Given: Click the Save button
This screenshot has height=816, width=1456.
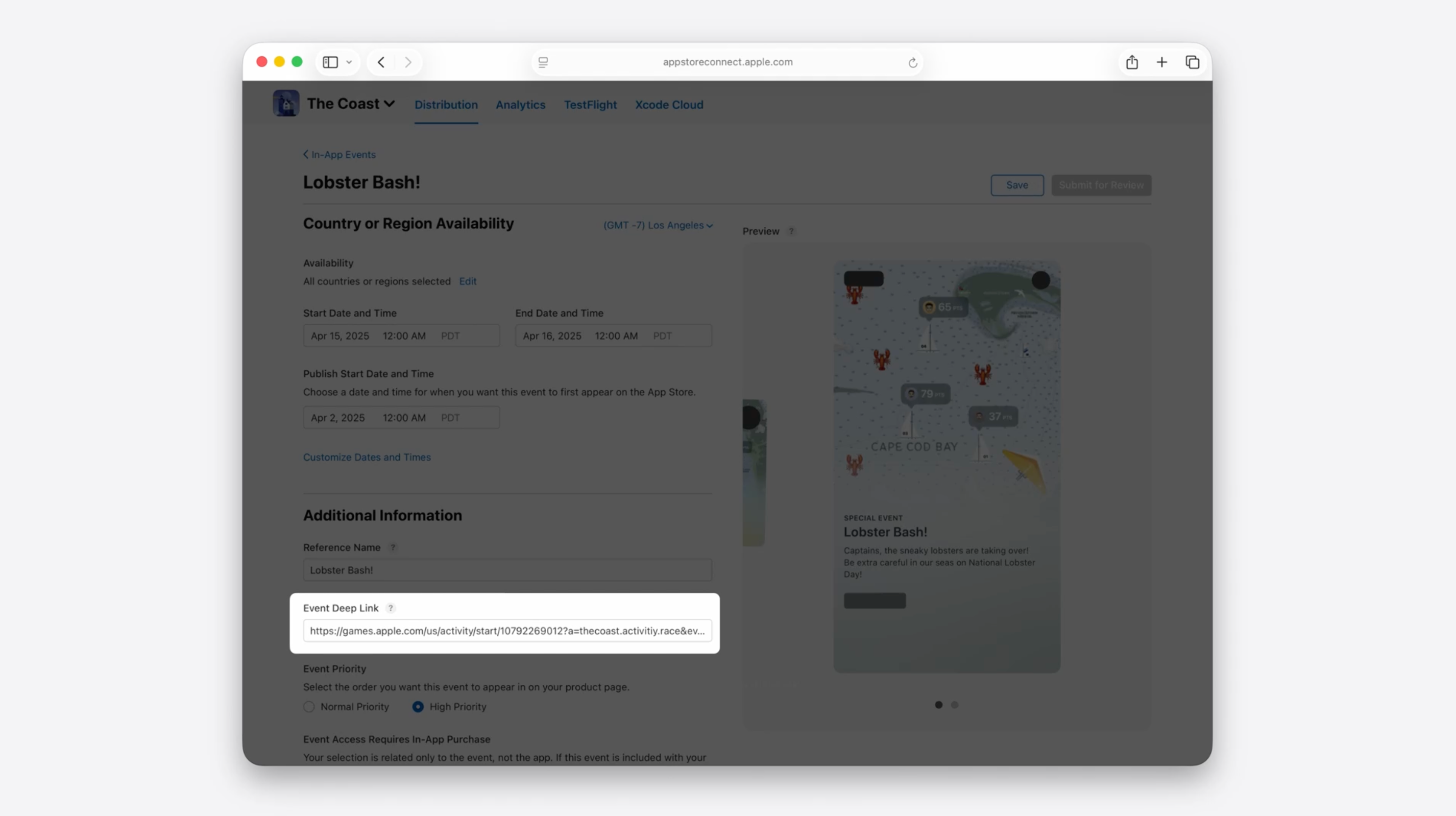Looking at the screenshot, I should tap(1017, 185).
